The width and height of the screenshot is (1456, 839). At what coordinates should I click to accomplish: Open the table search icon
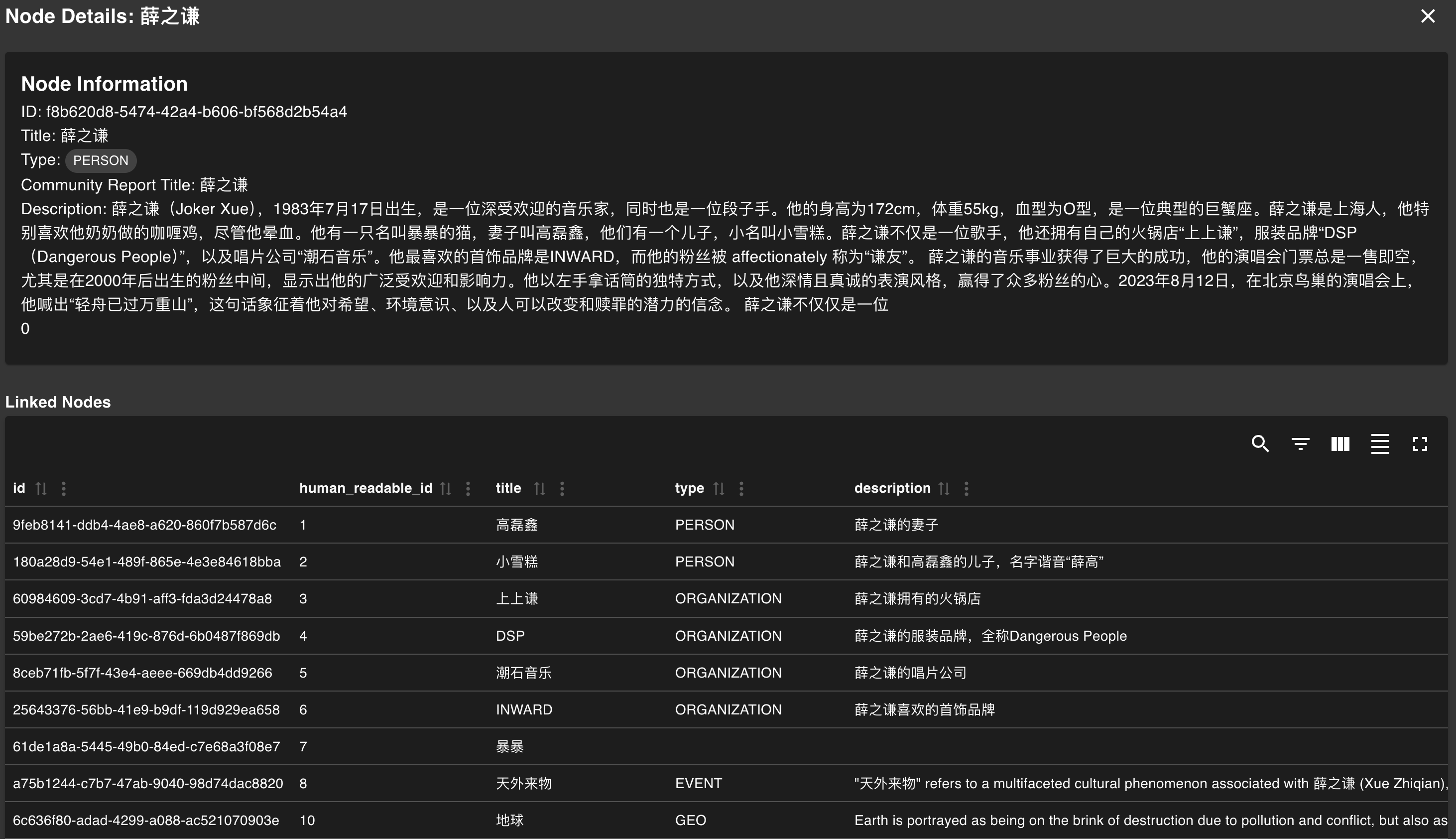point(1260,444)
